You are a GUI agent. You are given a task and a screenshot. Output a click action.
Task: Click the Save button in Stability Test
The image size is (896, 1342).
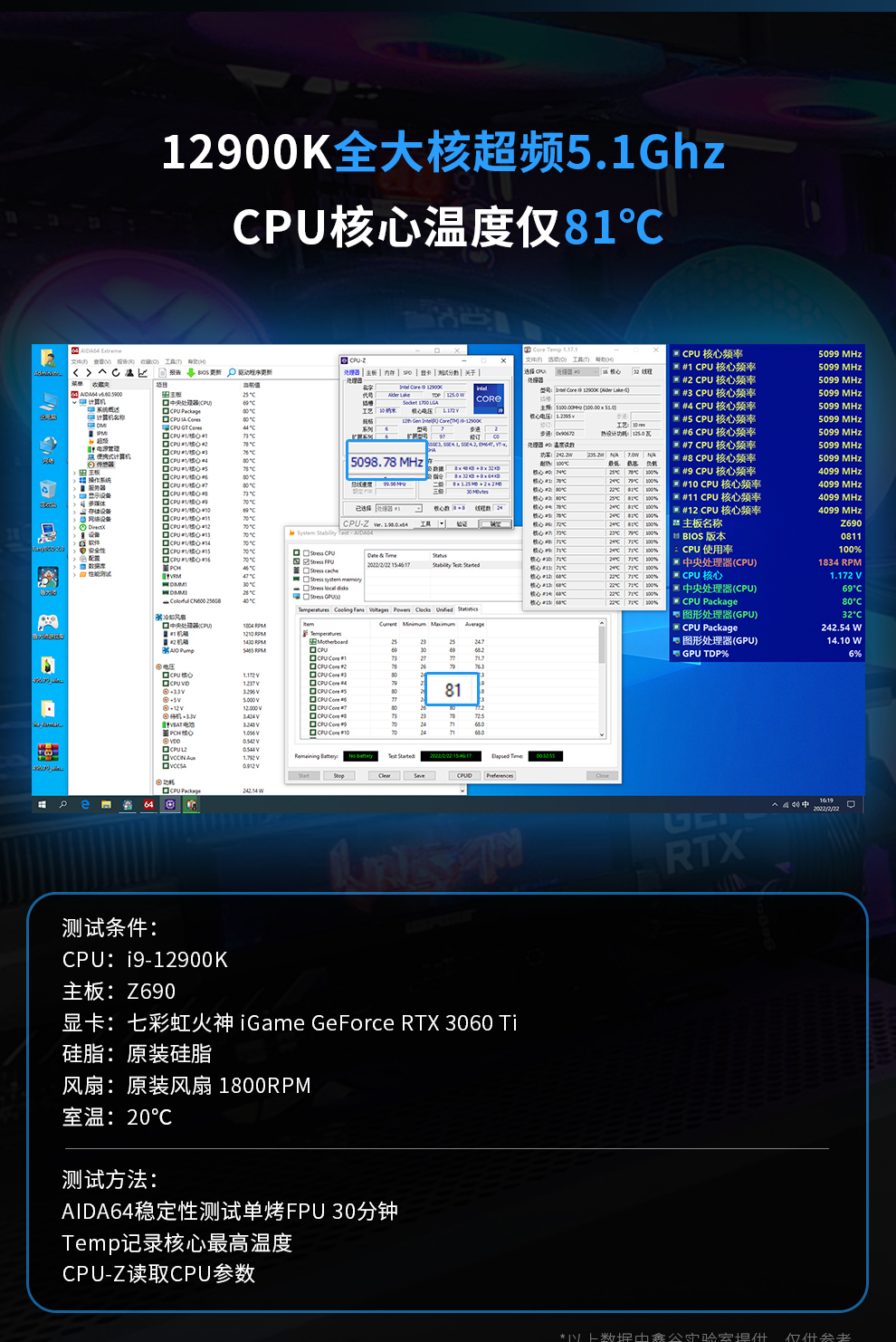(419, 775)
